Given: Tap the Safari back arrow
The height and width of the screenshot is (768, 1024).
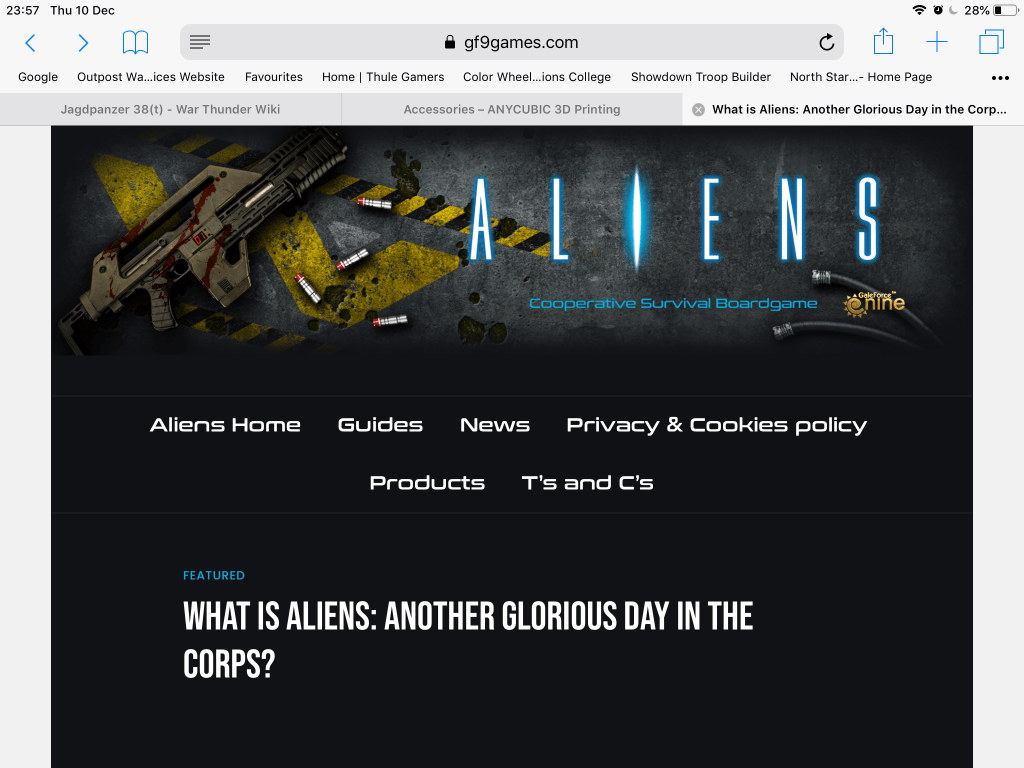Looking at the screenshot, I should pyautogui.click(x=30, y=43).
